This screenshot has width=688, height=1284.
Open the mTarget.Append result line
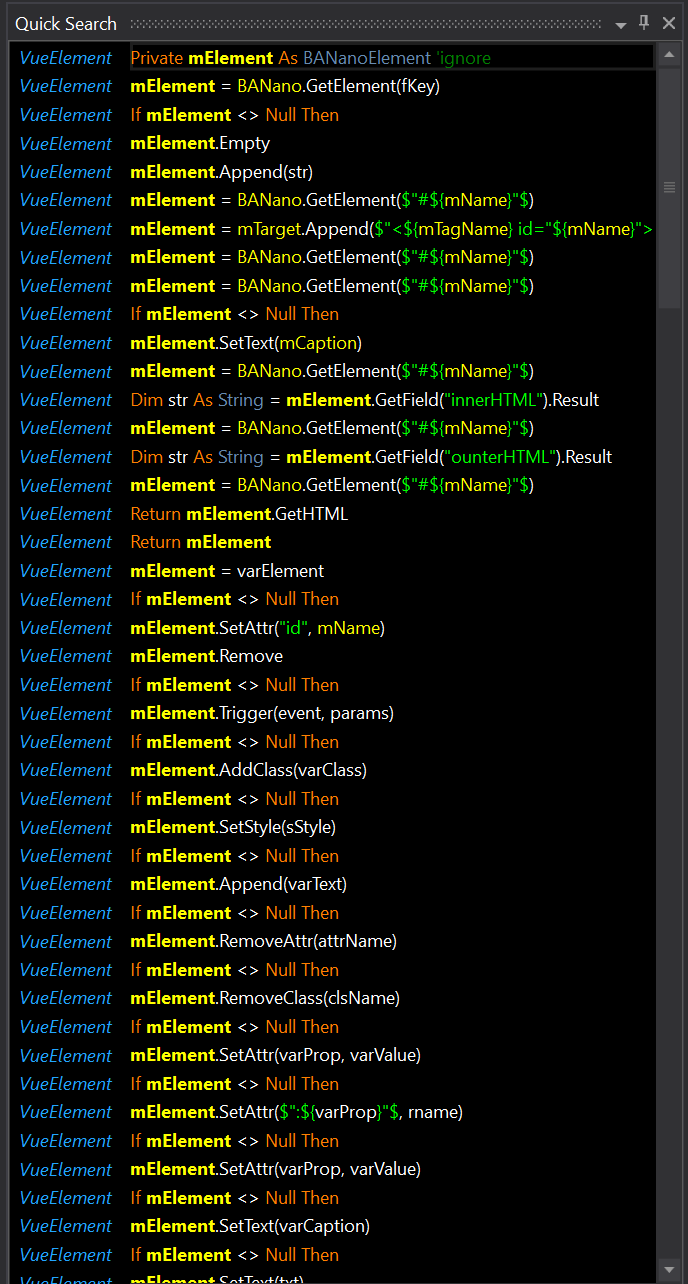[390, 229]
